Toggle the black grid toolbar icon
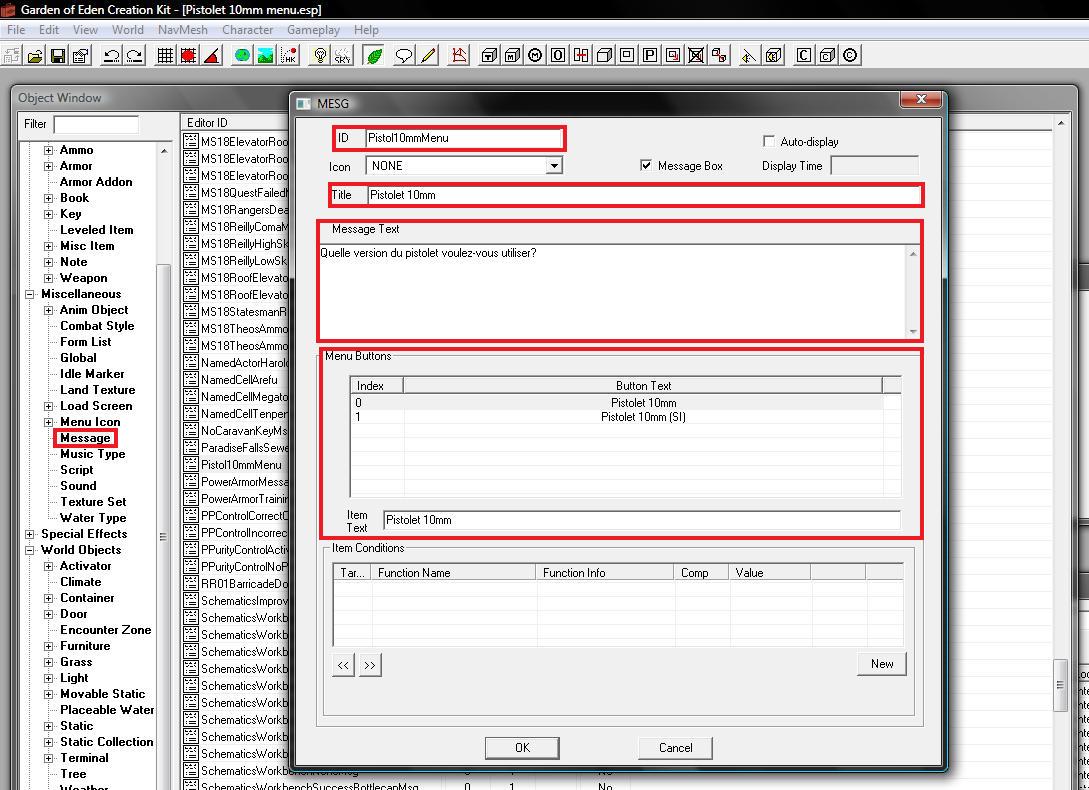1089x790 pixels. click(x=165, y=56)
